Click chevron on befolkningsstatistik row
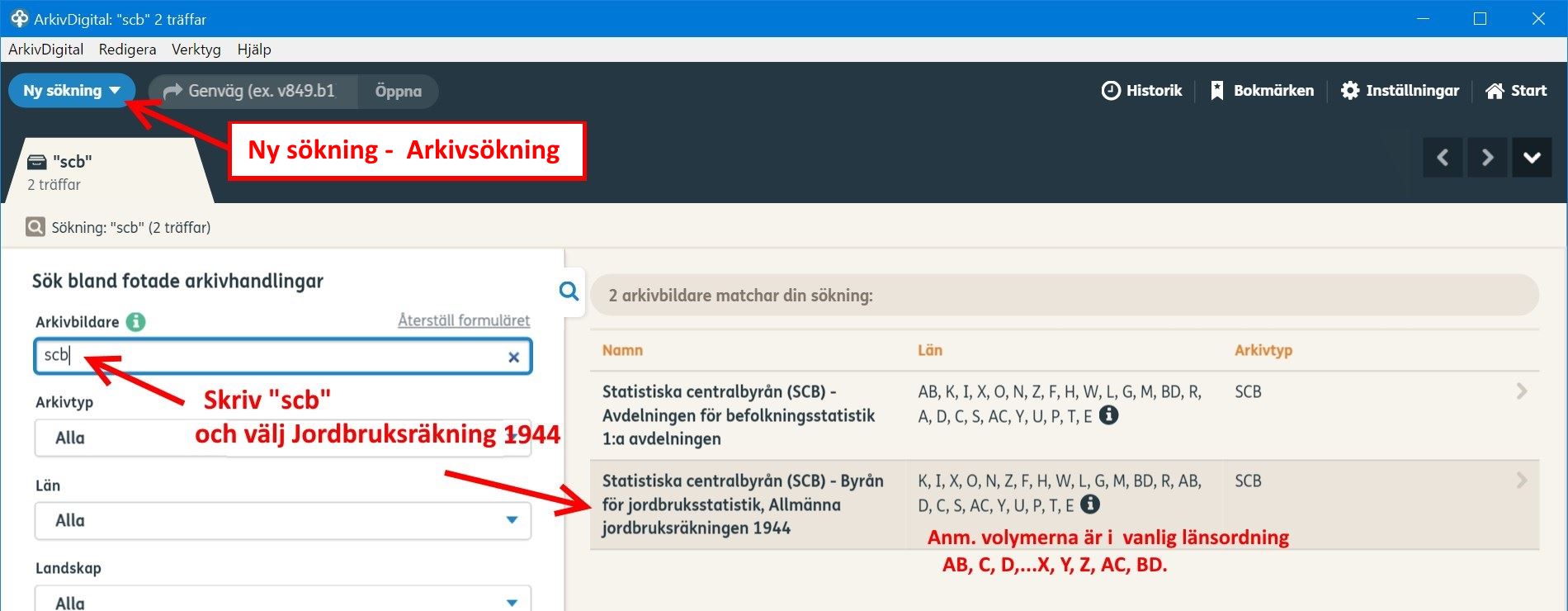The width and height of the screenshot is (1568, 611). (x=1522, y=391)
